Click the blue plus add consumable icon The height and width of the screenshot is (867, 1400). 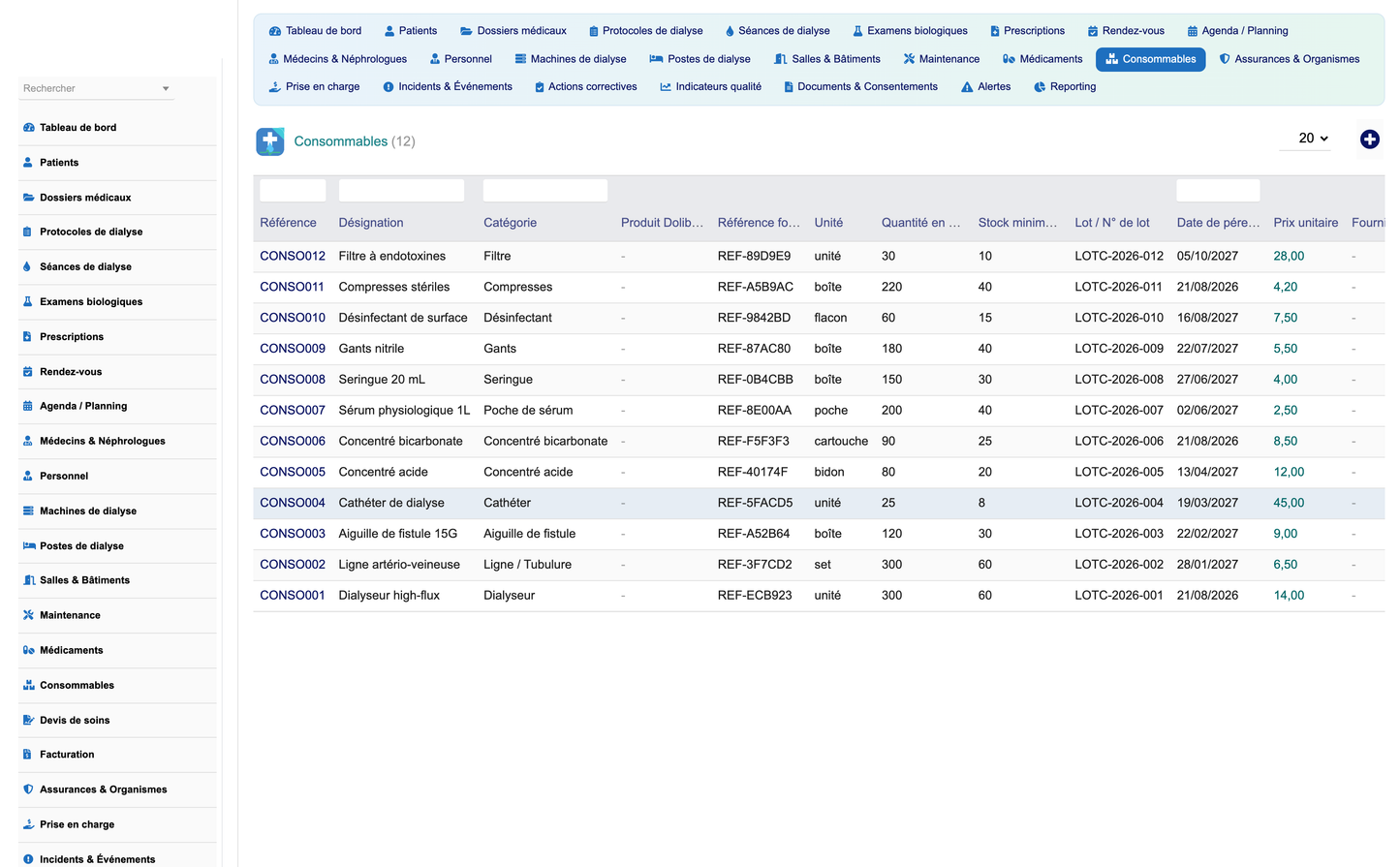coord(1369,139)
